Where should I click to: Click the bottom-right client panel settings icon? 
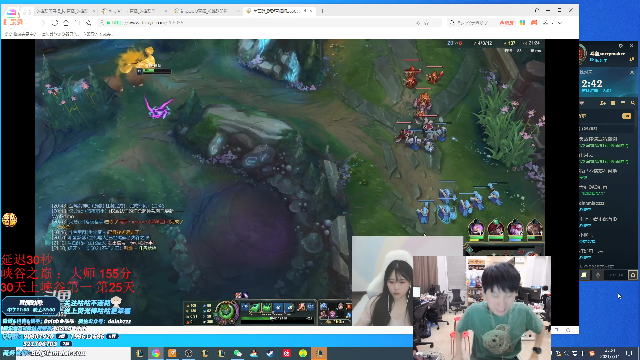(633, 275)
